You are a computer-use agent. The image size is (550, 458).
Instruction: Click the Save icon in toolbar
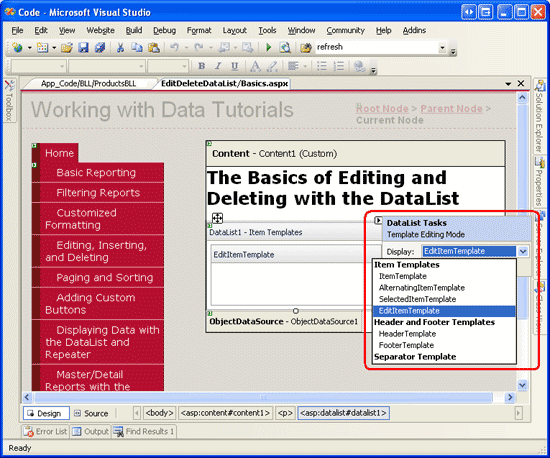click(x=83, y=47)
